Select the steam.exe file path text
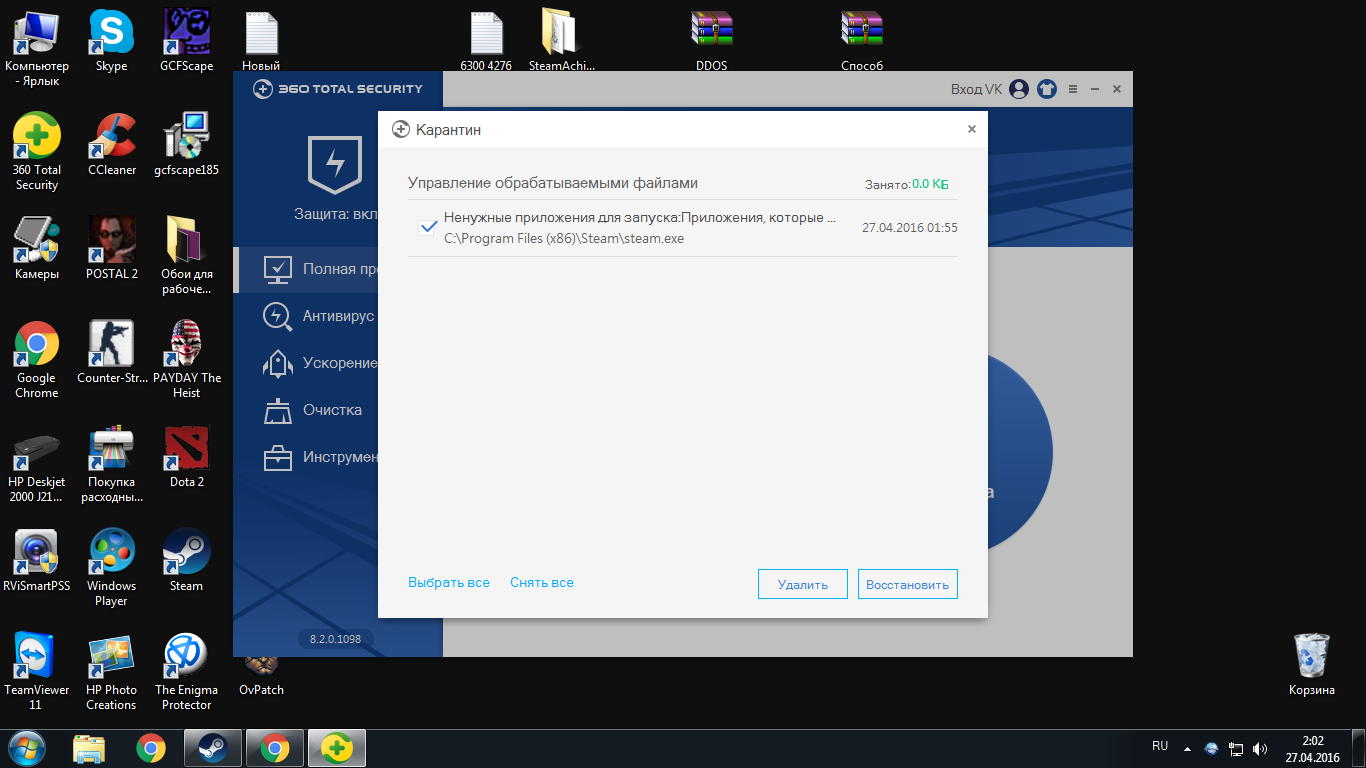 click(x=564, y=238)
